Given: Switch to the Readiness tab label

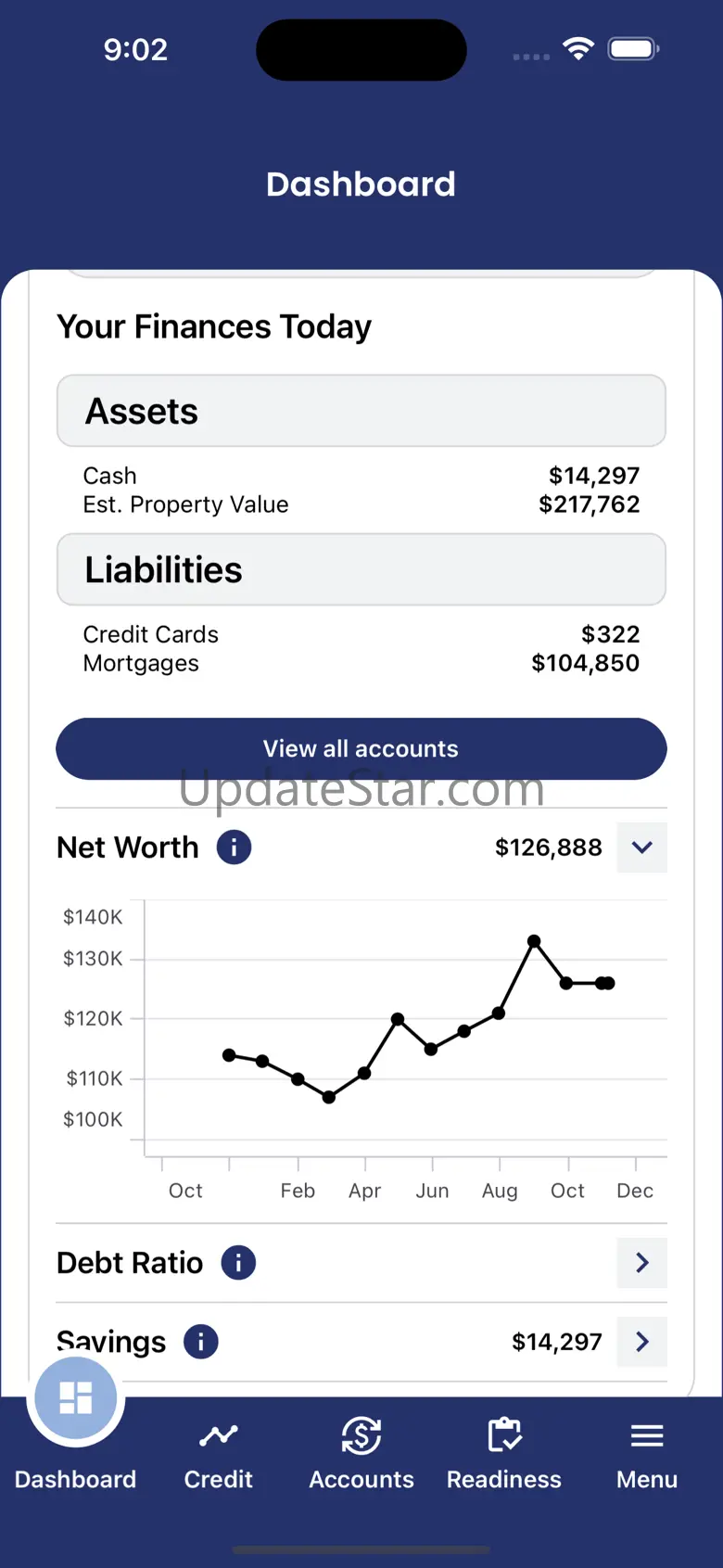Looking at the screenshot, I should (x=504, y=1479).
